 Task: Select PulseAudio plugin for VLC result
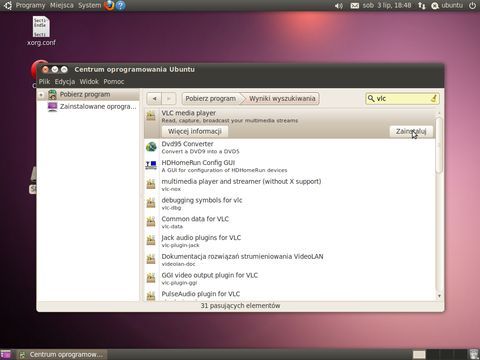pyautogui.click(x=290, y=295)
